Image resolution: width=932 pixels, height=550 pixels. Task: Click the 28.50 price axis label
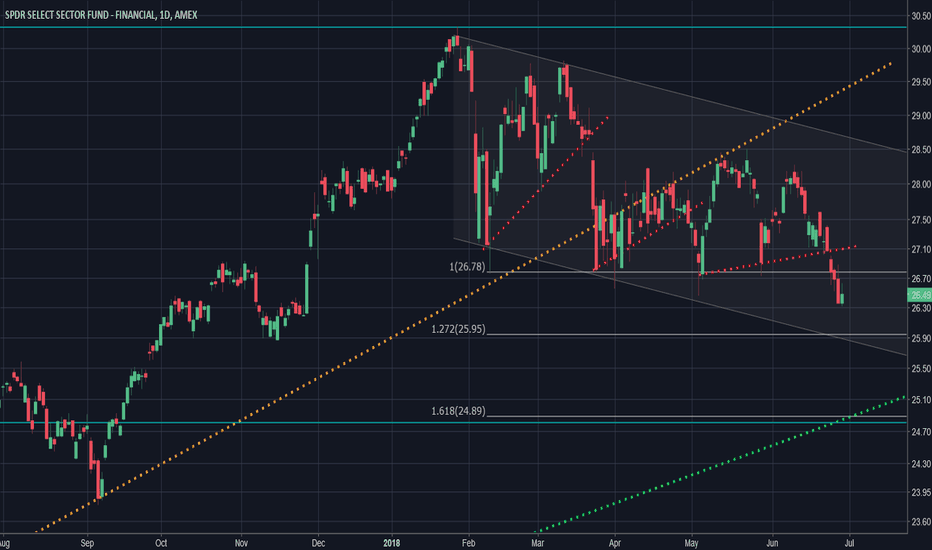point(921,150)
